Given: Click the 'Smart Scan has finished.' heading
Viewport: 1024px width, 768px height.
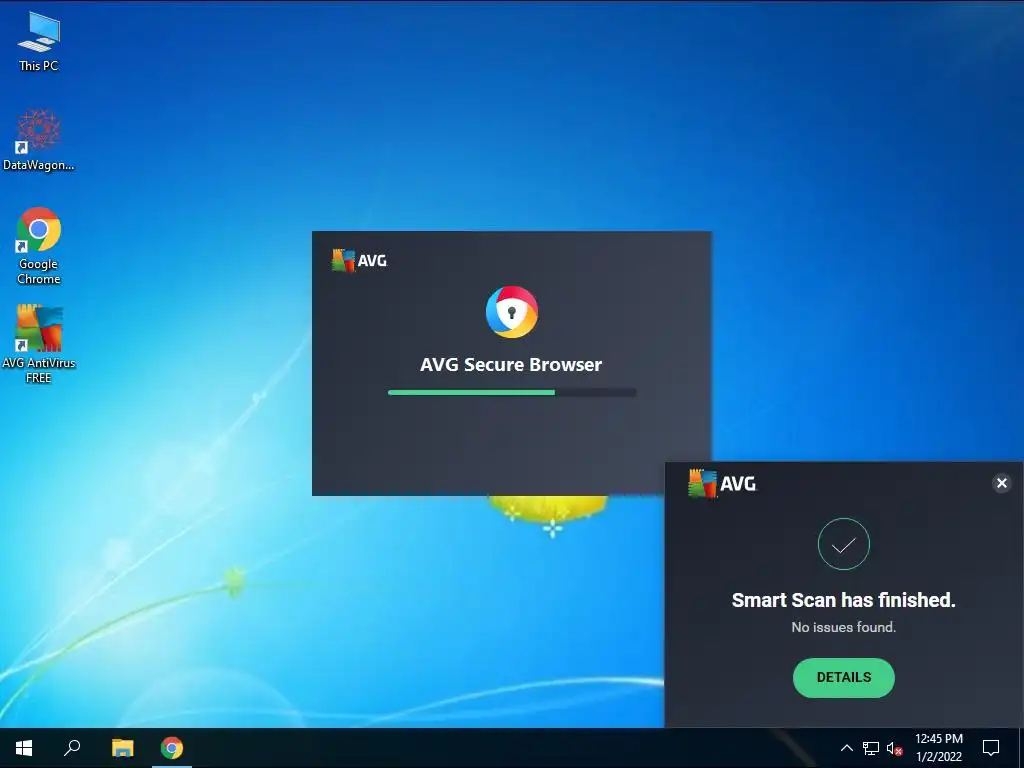Looking at the screenshot, I should tap(843, 600).
